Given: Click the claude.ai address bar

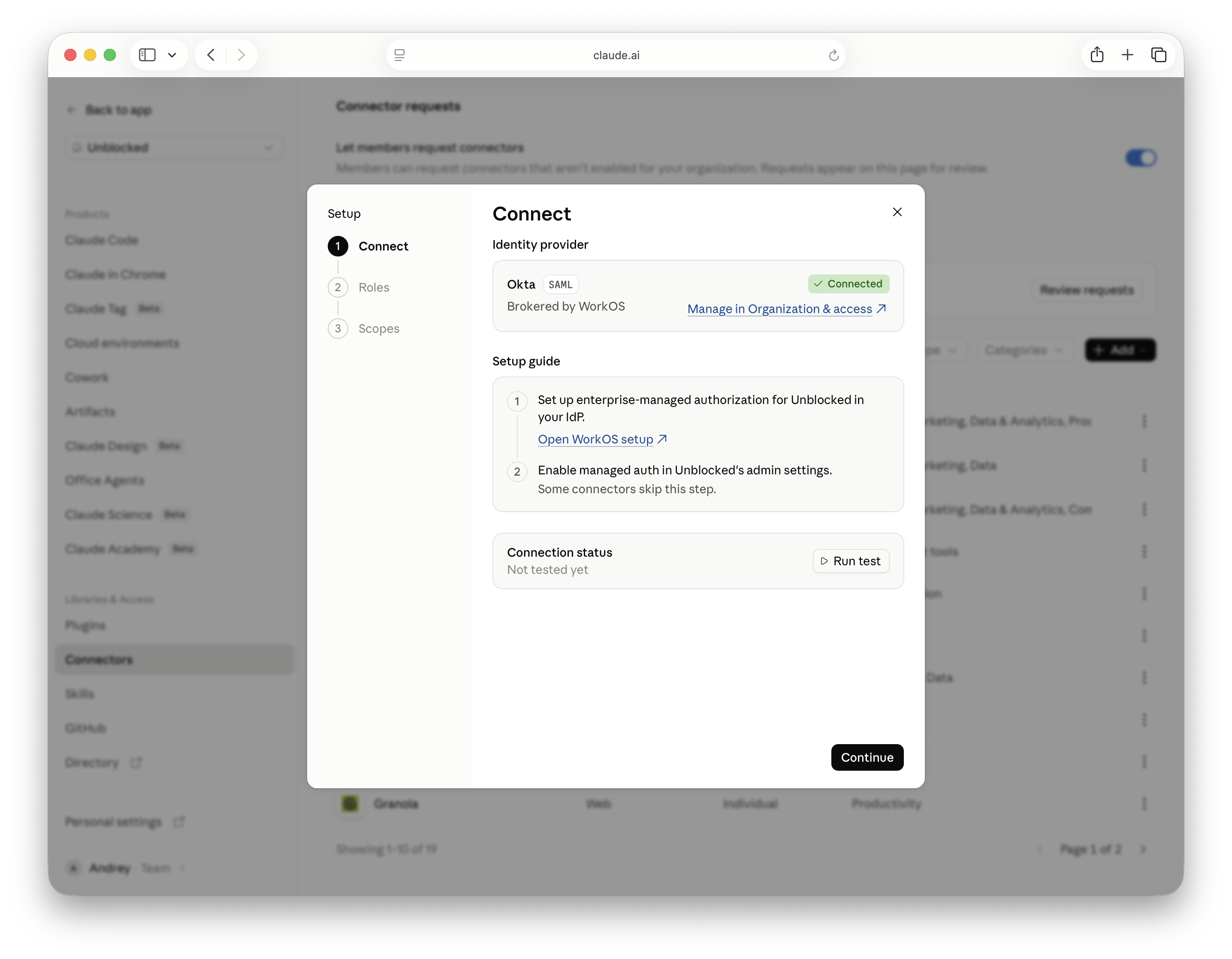Looking at the screenshot, I should coord(616,55).
